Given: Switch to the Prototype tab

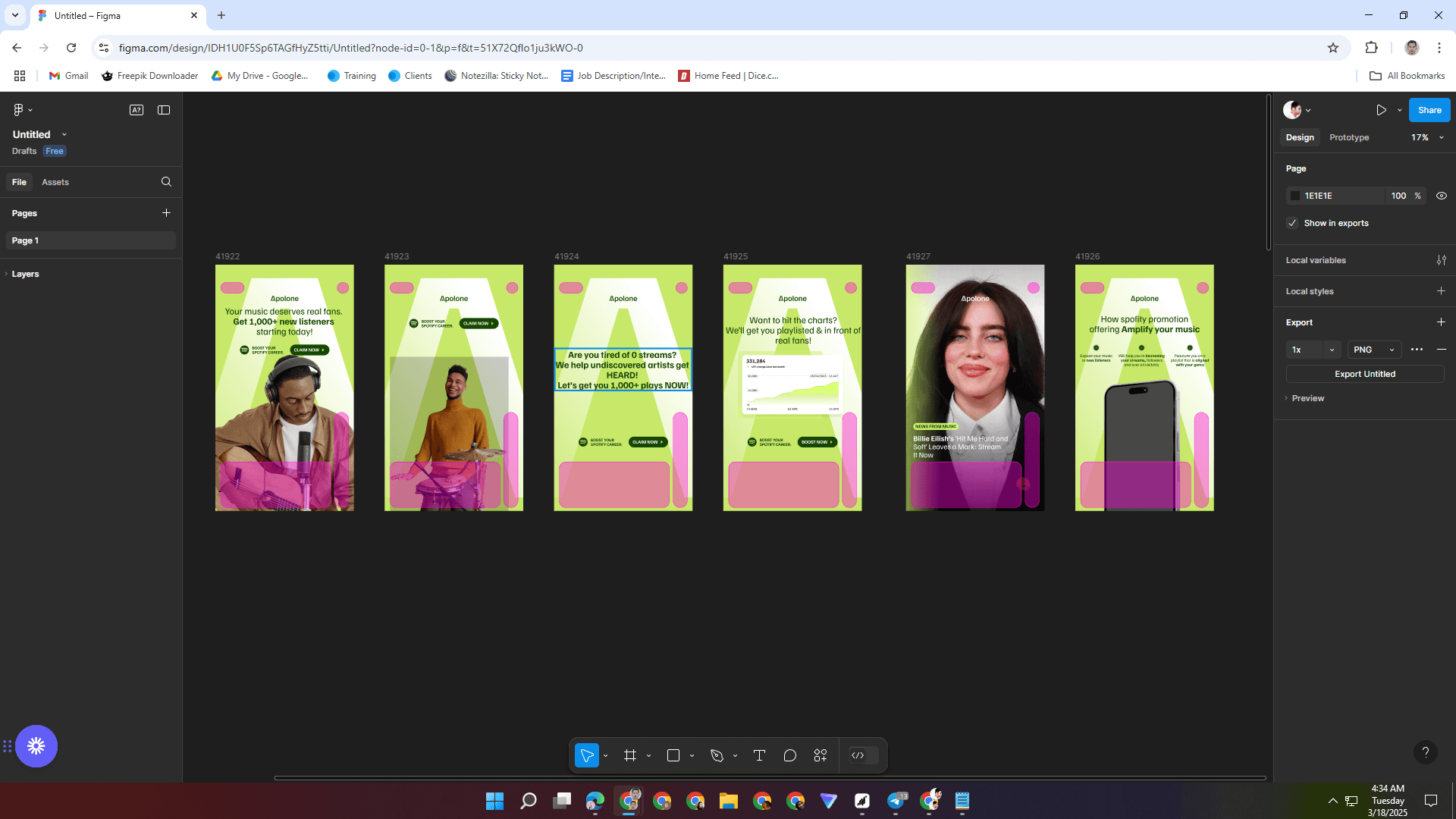Looking at the screenshot, I should coord(1349,137).
